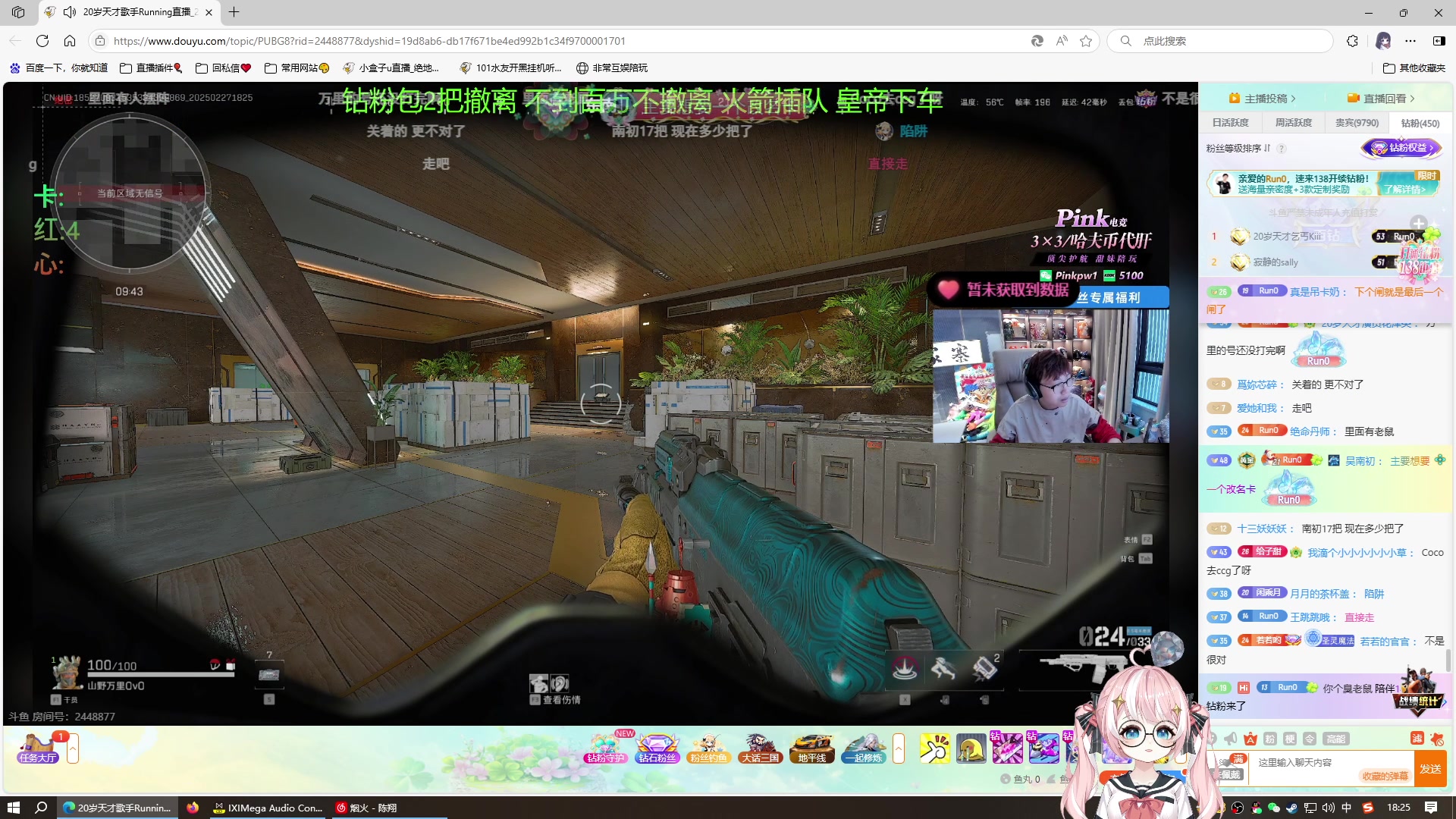Open the 直播插件 bookmarks folder

coord(151,68)
